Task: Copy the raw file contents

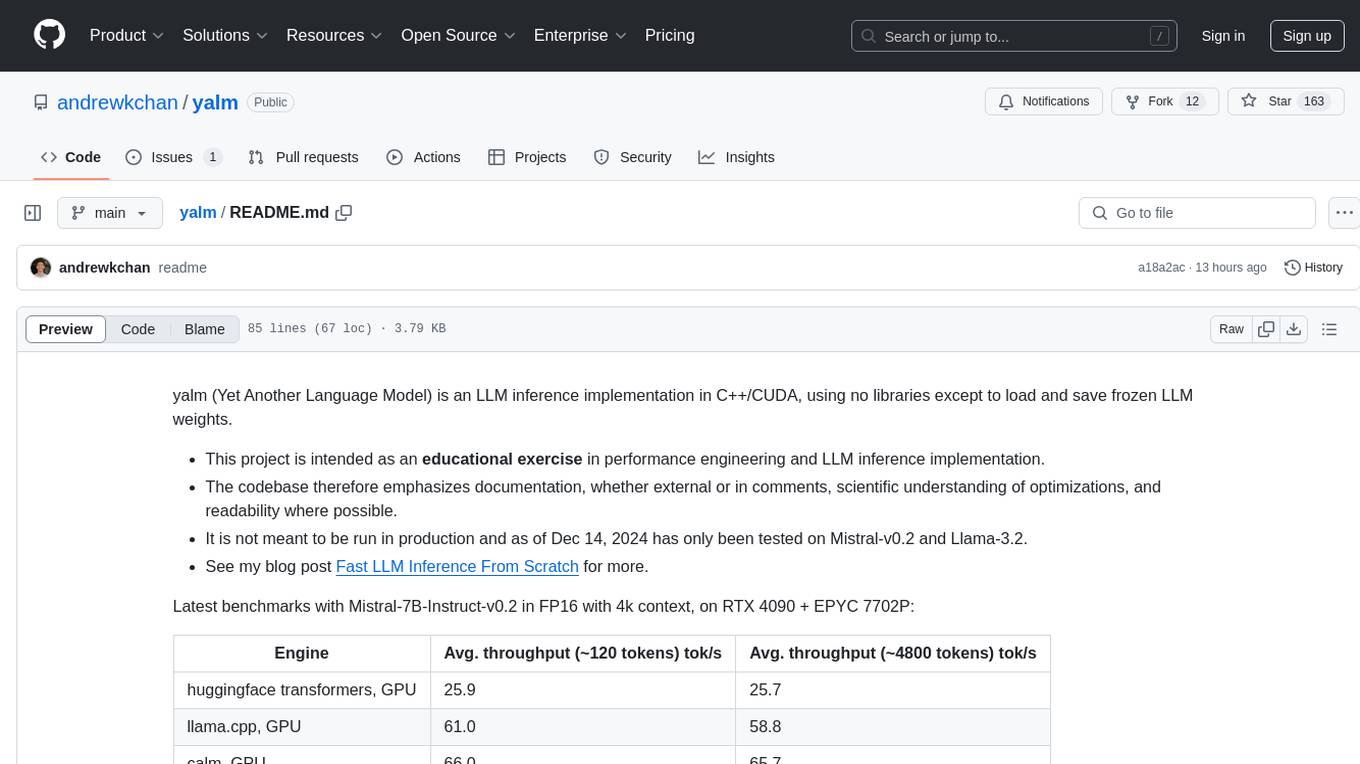Action: click(1266, 329)
